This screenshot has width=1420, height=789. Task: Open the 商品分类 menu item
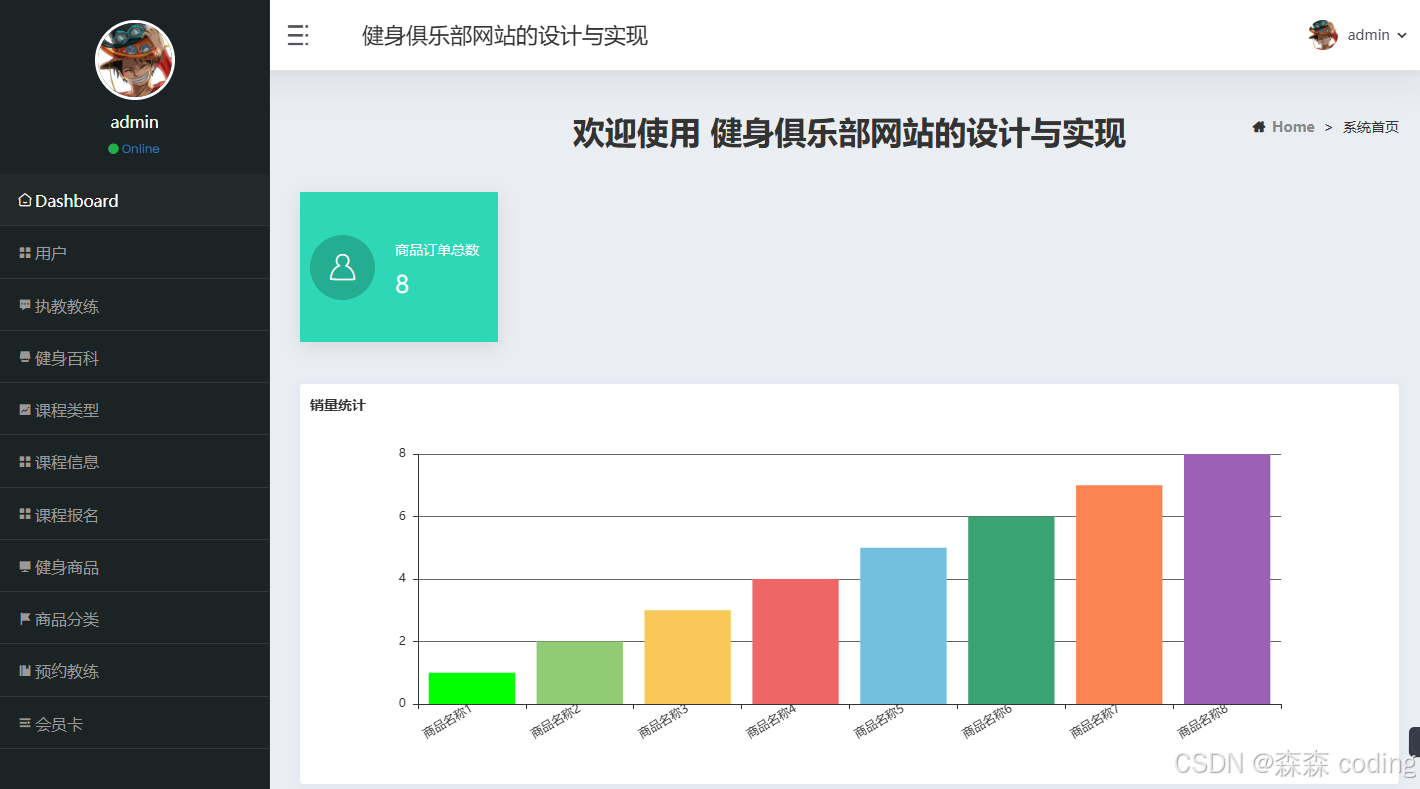(x=135, y=619)
